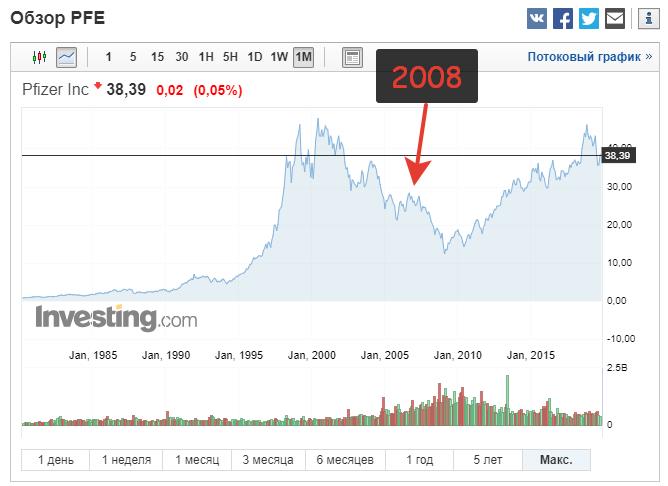Switch to the 1D interval

pyautogui.click(x=255, y=57)
